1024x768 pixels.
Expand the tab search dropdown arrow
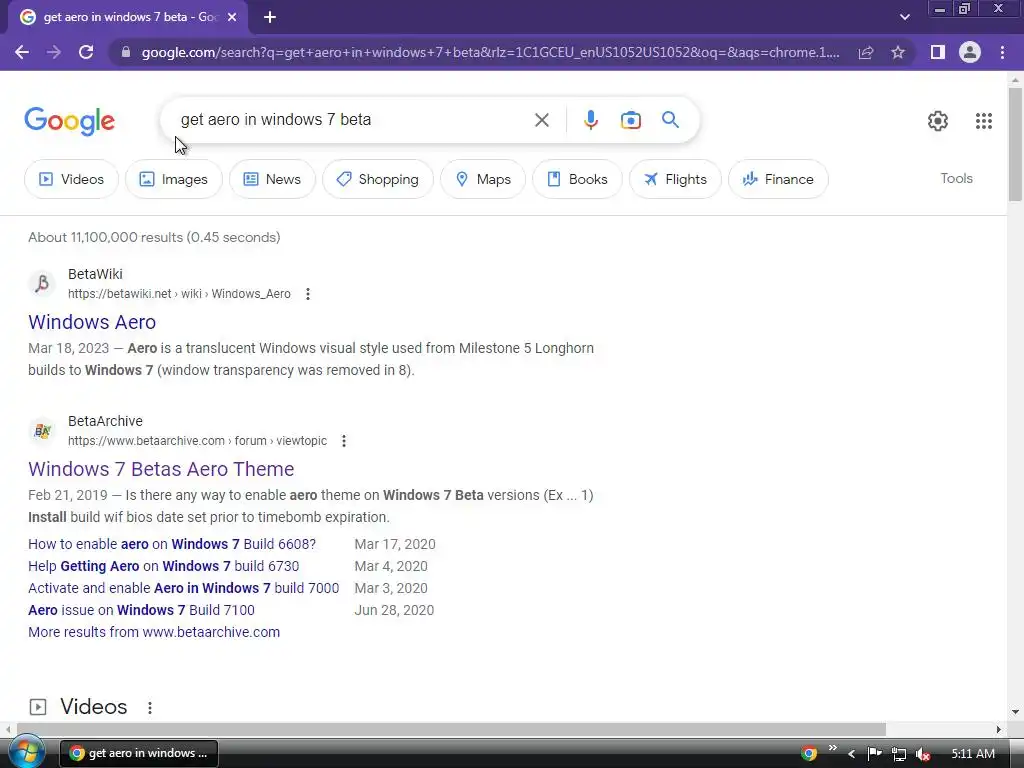pos(904,17)
